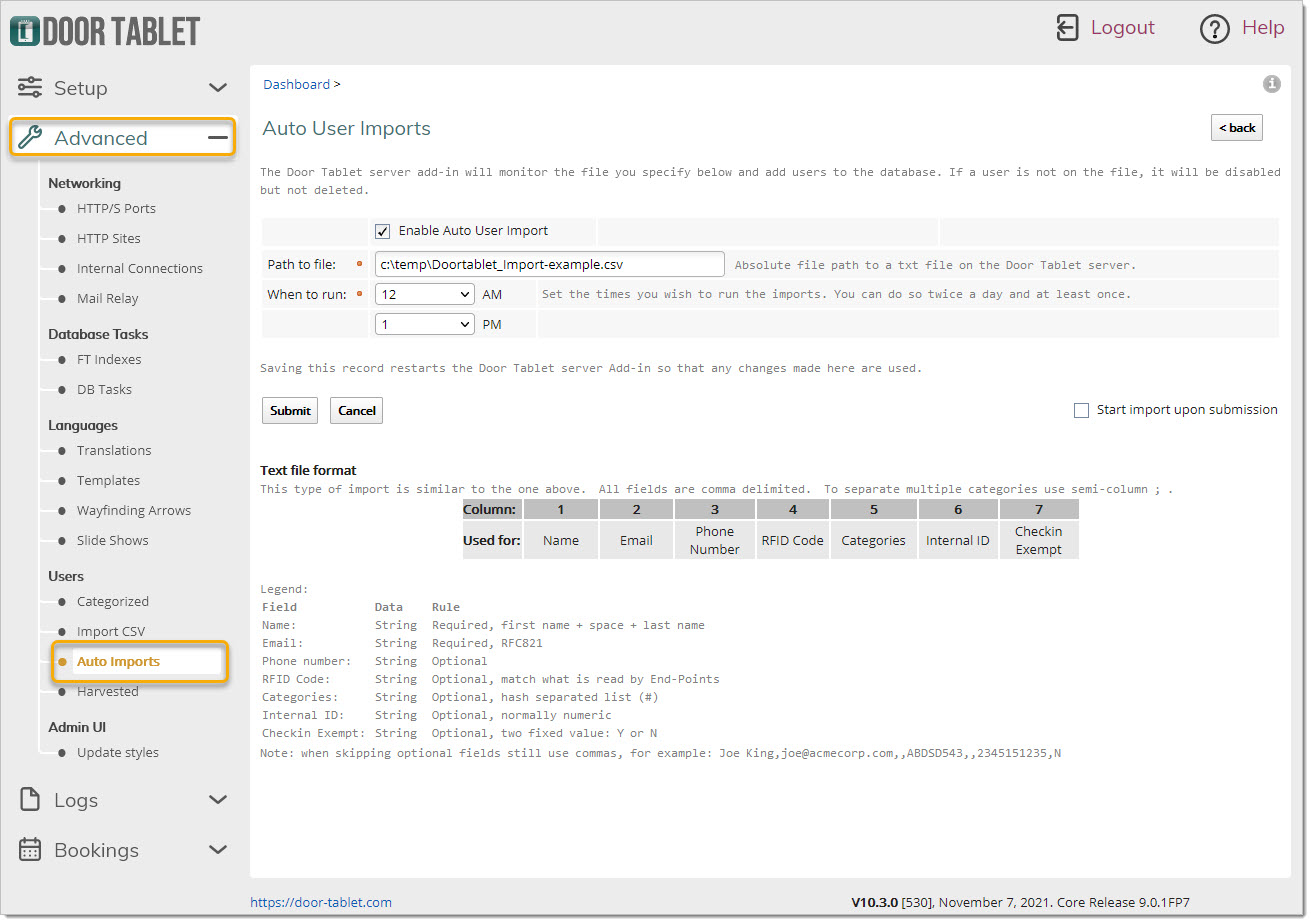This screenshot has height=923, width=1311.
Task: Open Harvested users page
Action: click(108, 692)
